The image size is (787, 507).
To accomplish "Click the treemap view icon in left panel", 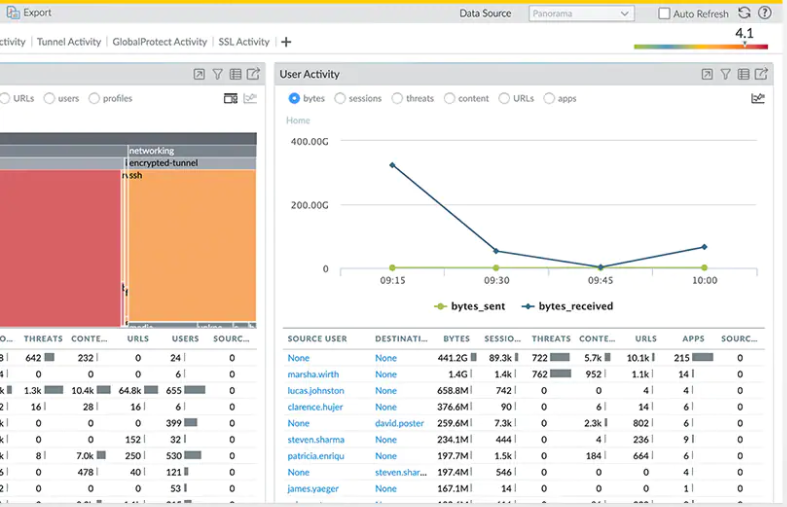I will pos(230,98).
